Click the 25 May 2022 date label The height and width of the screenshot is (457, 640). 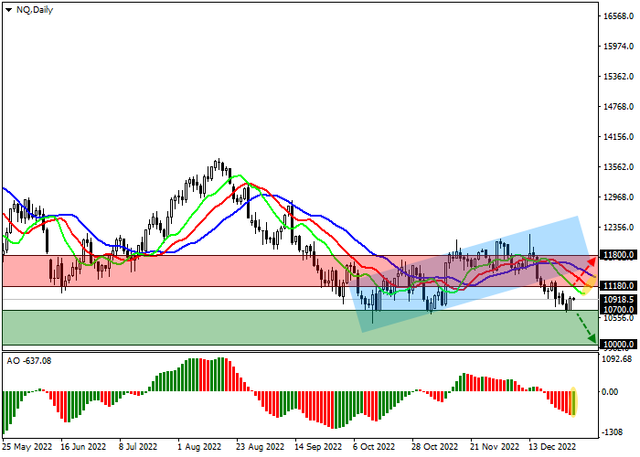pos(27,447)
